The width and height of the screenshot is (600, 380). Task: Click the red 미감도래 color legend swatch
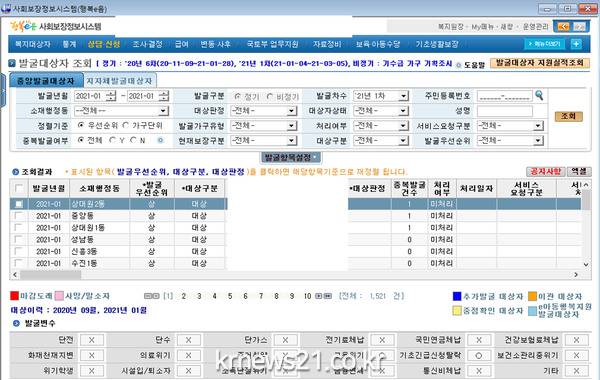point(15,296)
